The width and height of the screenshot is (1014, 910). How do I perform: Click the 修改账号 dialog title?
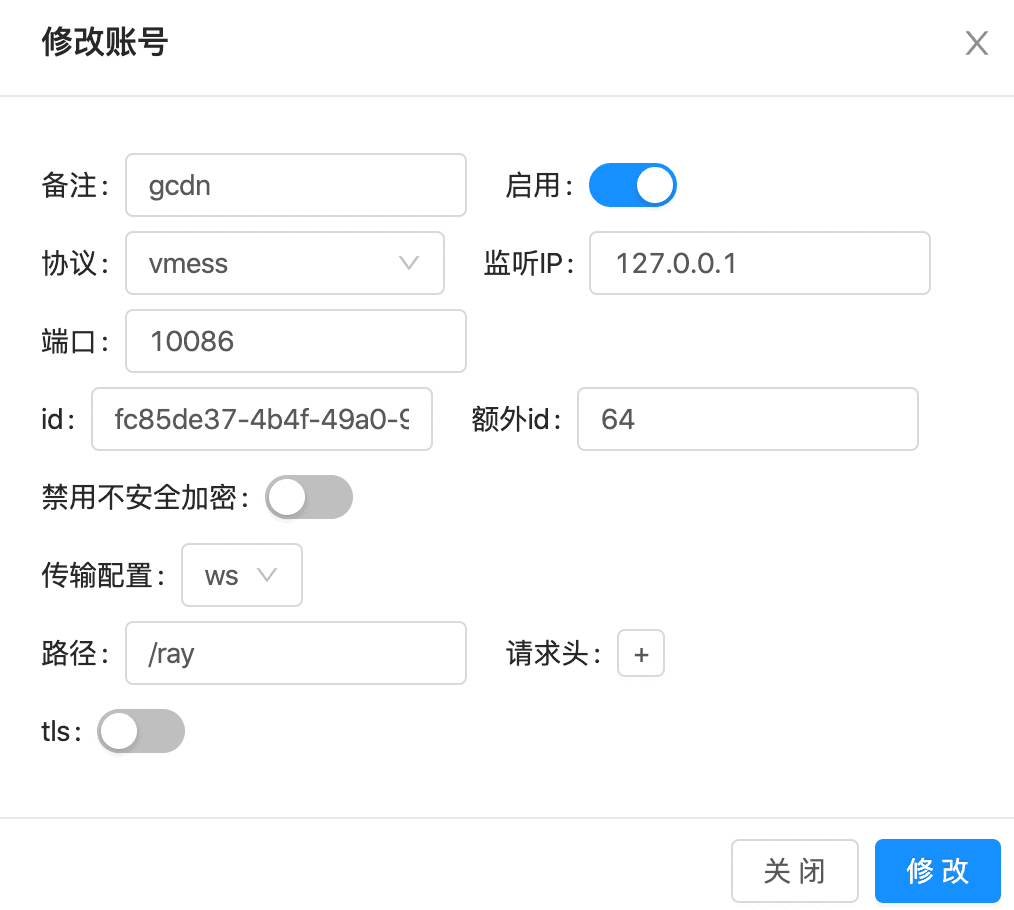click(x=105, y=43)
